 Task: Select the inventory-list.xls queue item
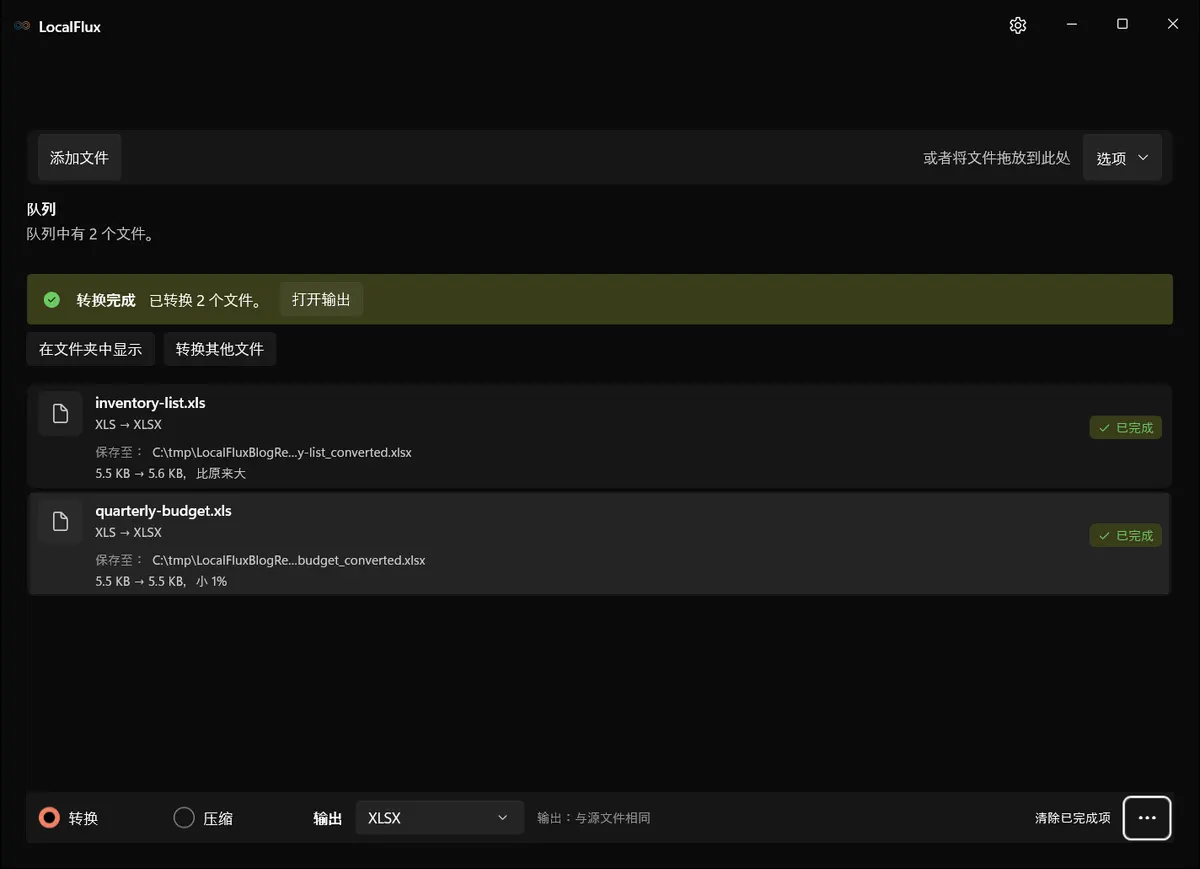pos(599,436)
